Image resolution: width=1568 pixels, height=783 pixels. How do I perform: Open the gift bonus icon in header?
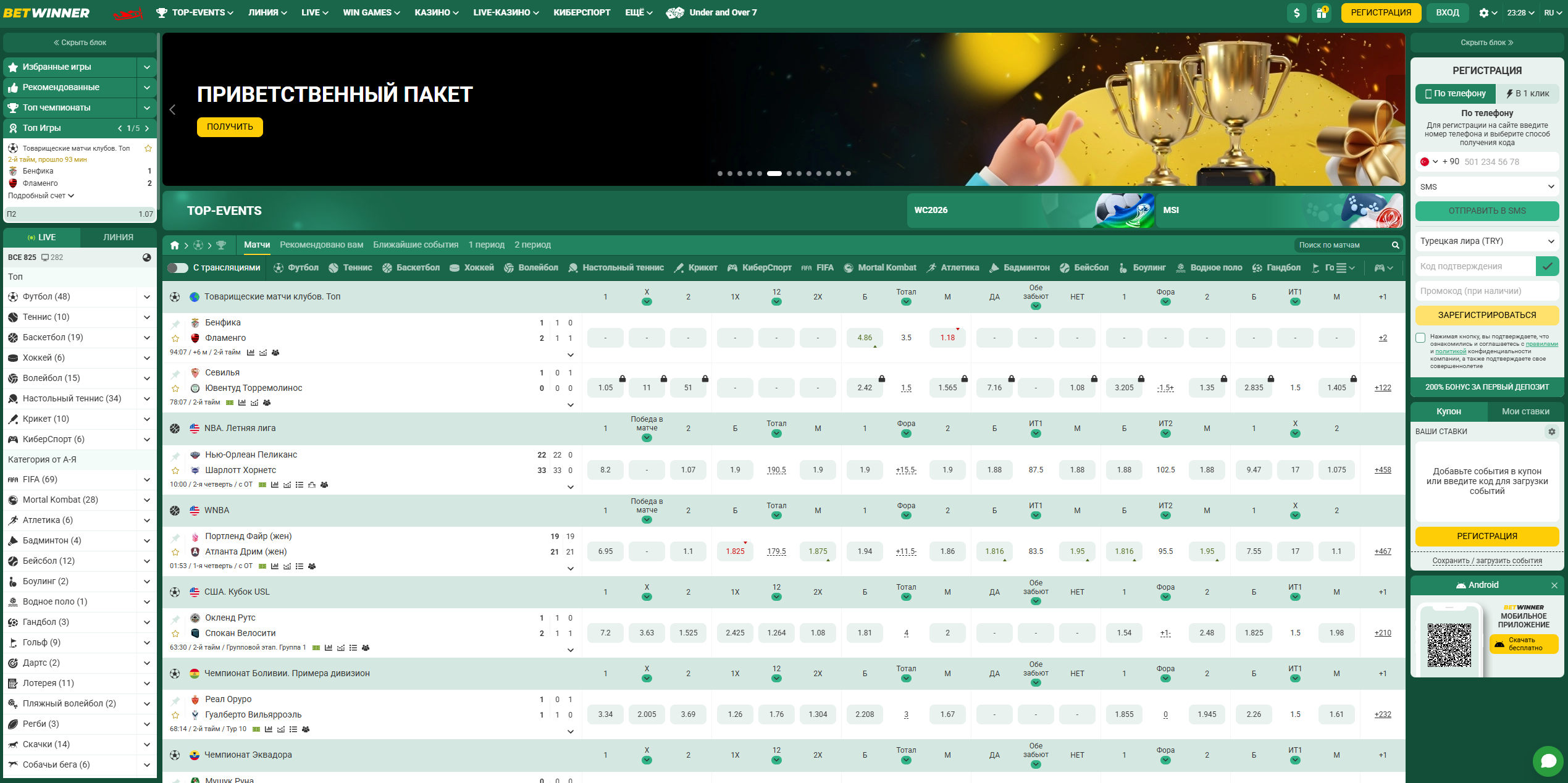[x=1322, y=13]
